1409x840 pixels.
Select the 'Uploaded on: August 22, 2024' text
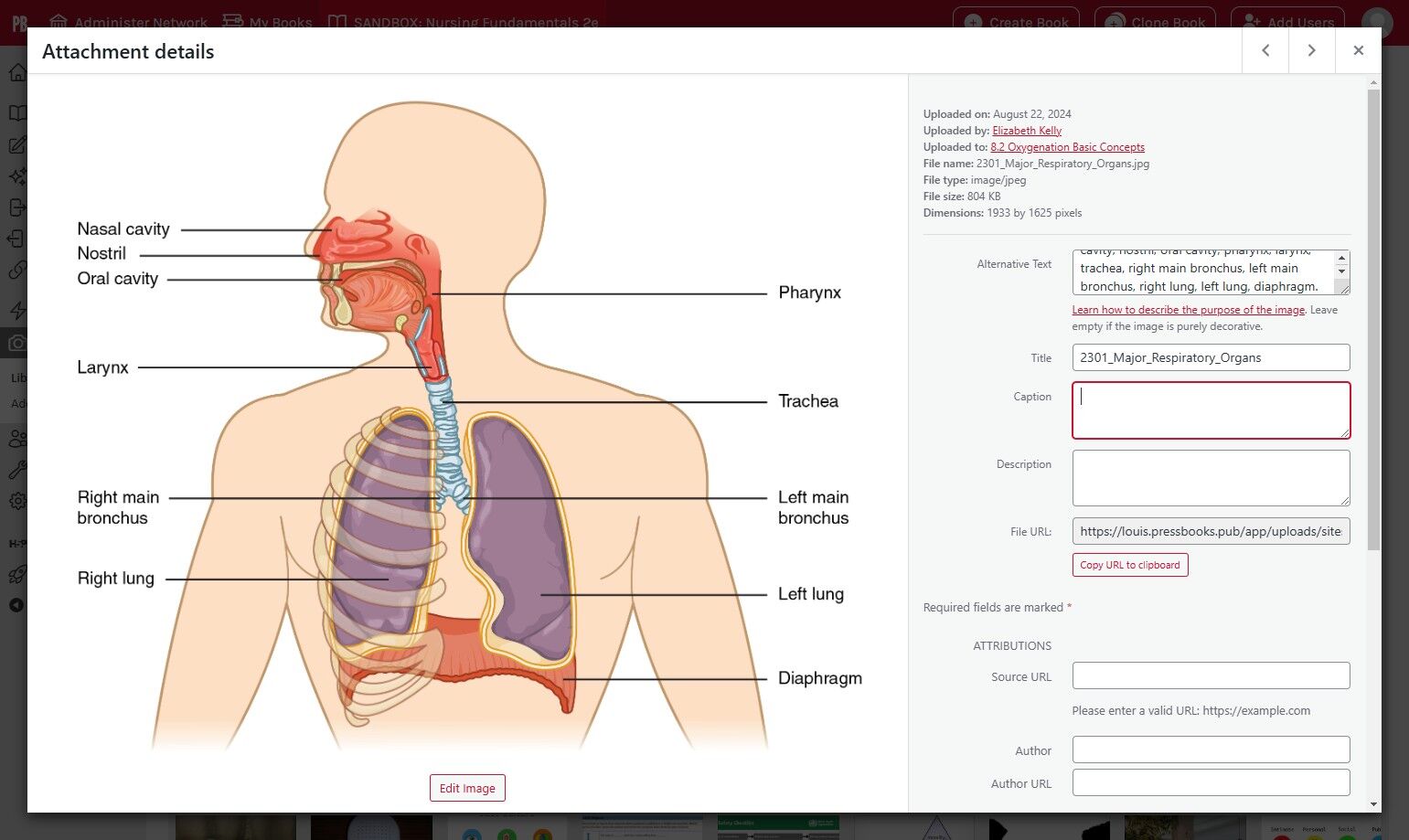pos(997,114)
